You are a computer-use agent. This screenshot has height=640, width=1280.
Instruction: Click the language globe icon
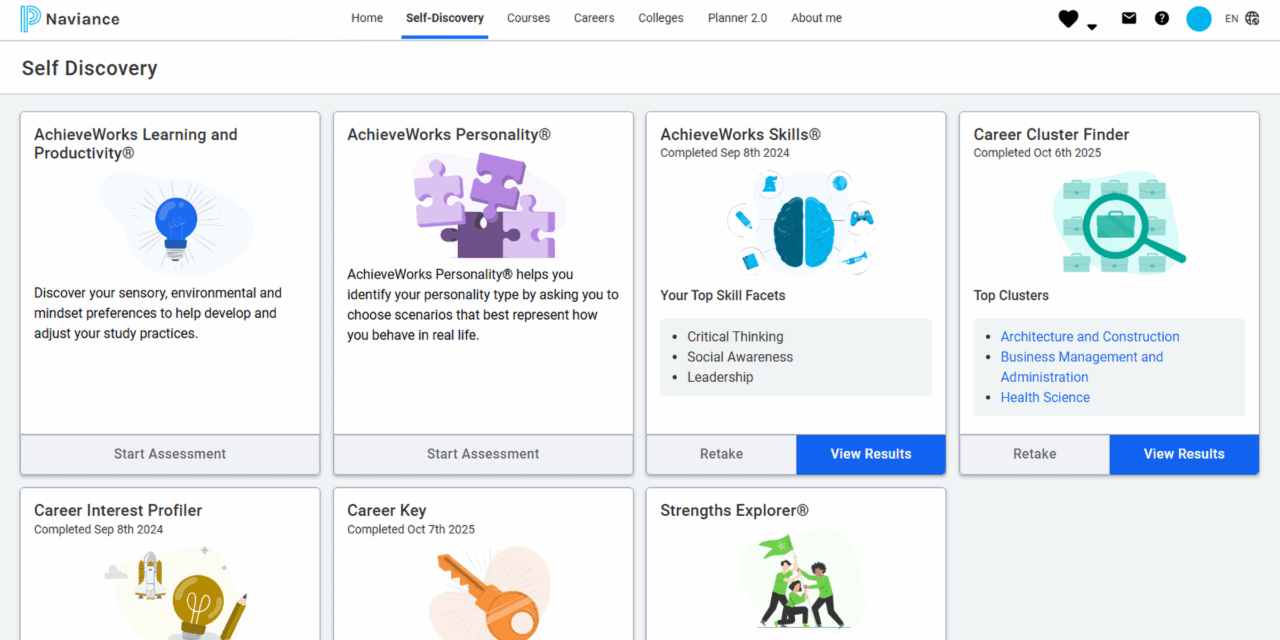point(1252,18)
